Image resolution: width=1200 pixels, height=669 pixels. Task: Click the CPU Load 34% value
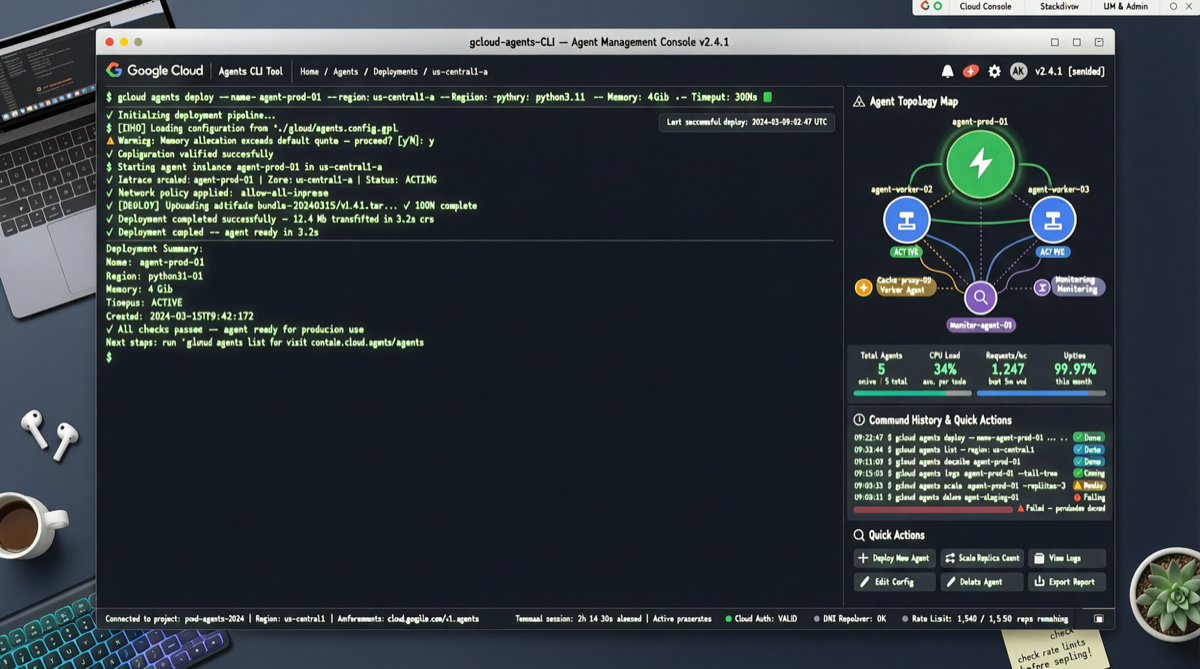[944, 369]
